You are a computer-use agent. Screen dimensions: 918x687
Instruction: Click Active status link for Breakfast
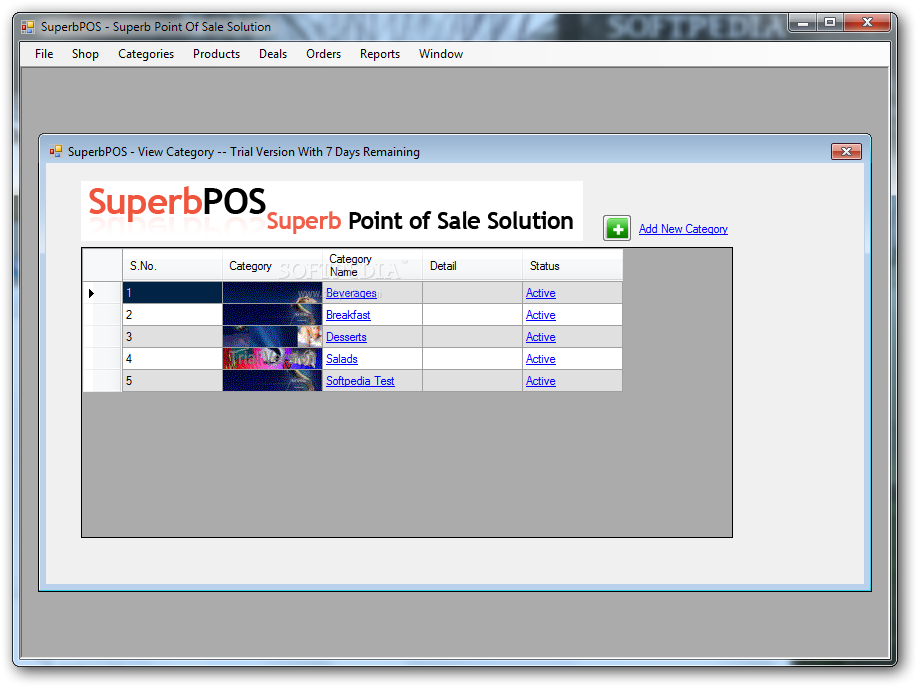[x=540, y=315]
